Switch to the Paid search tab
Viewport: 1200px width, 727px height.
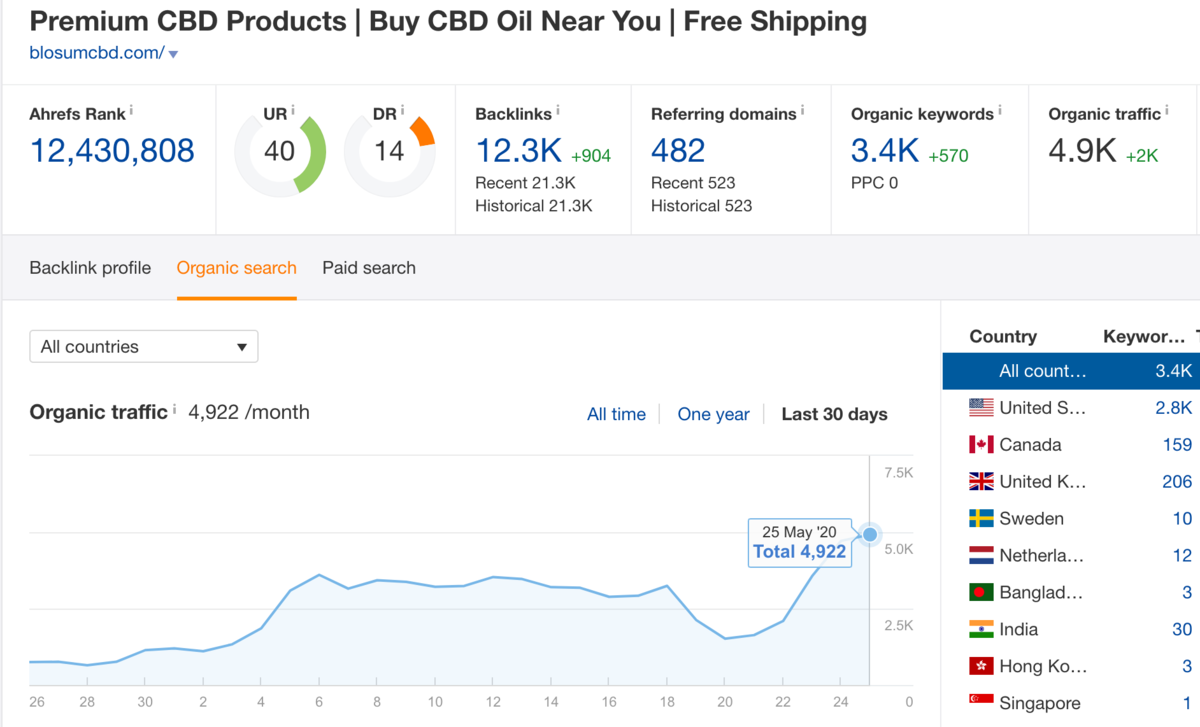pyautogui.click(x=368, y=268)
